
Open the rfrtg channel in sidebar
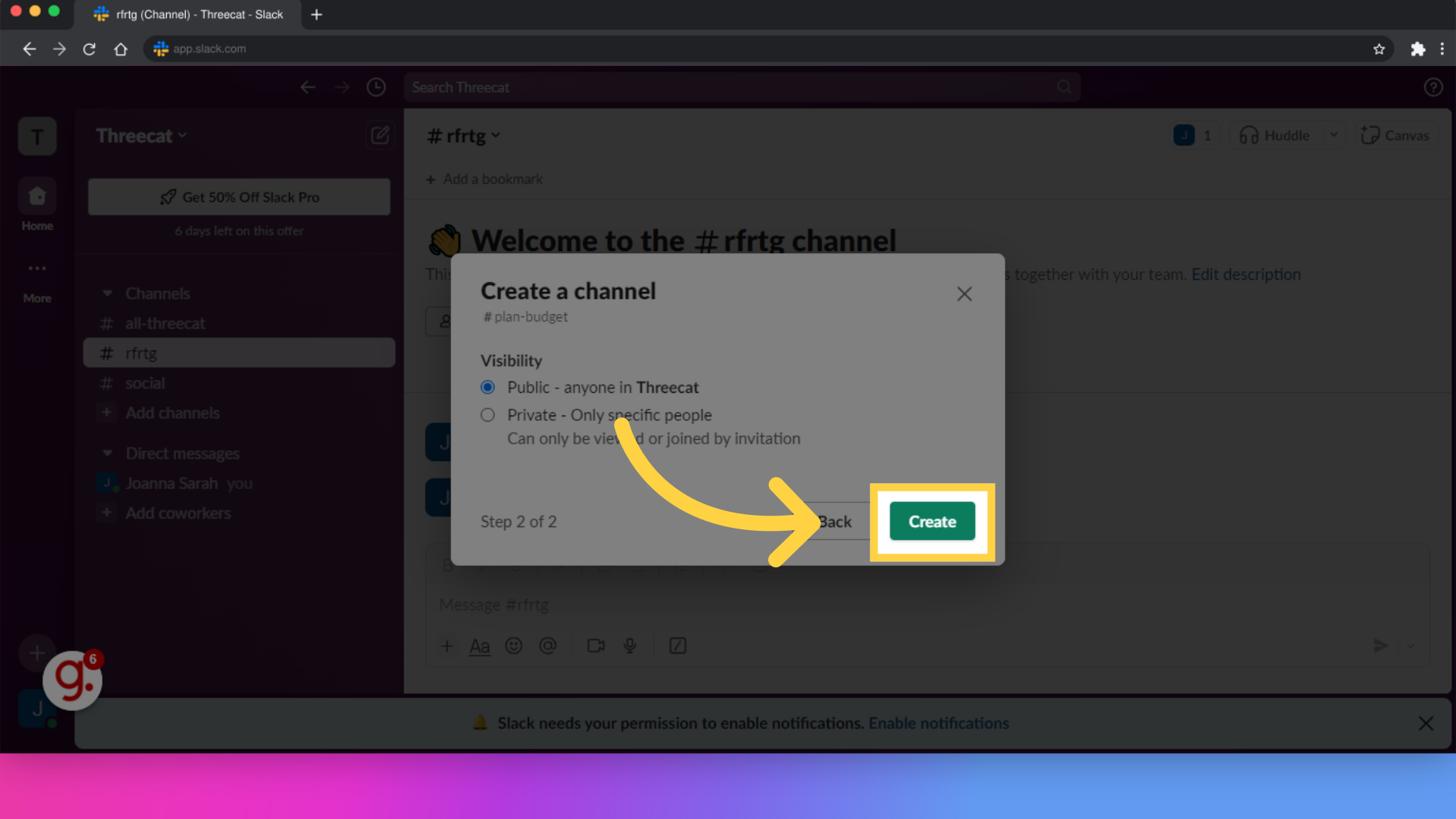point(239,353)
